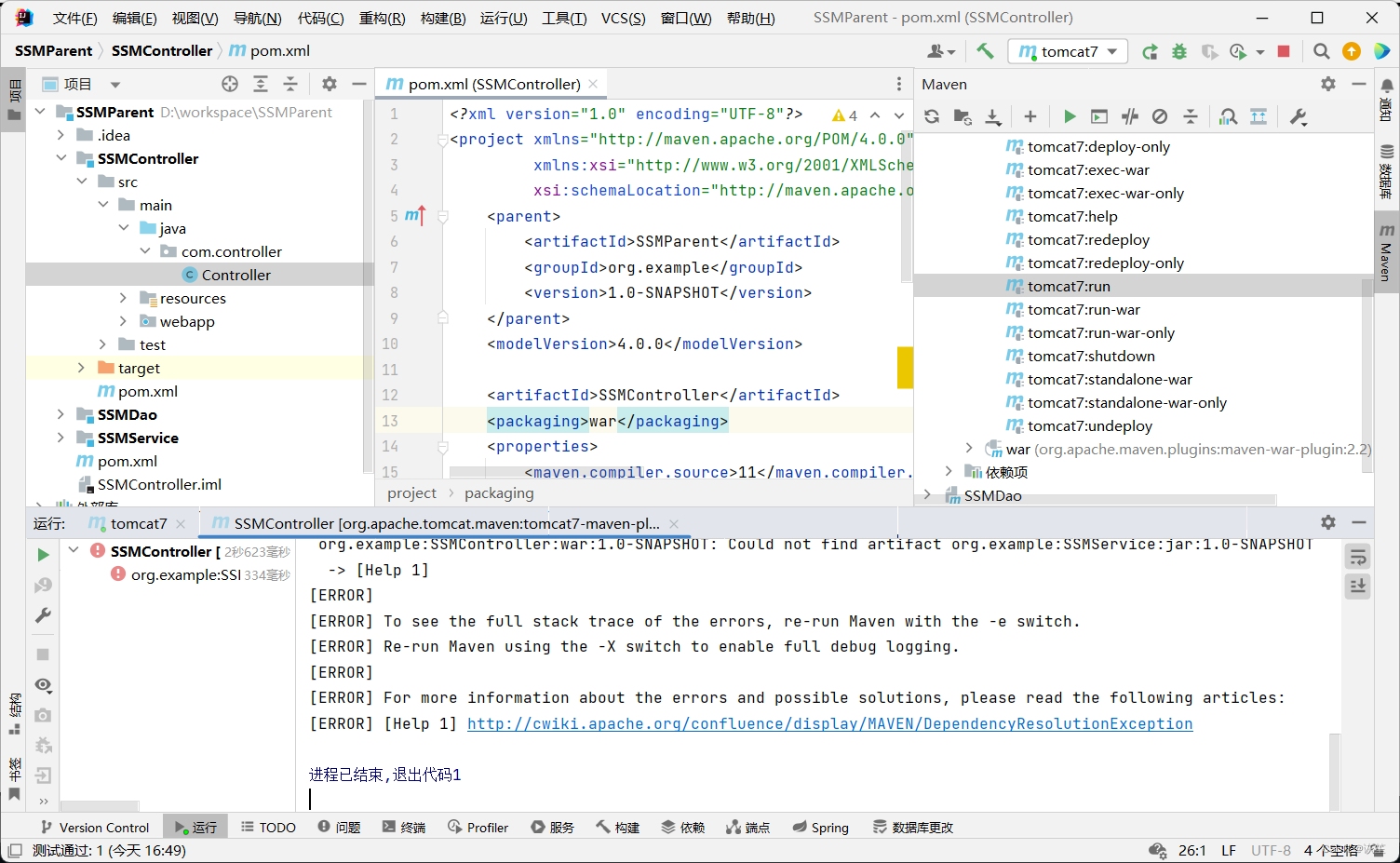Expand all in Project panel
Viewport: 1400px width, 863px height.
[x=261, y=84]
